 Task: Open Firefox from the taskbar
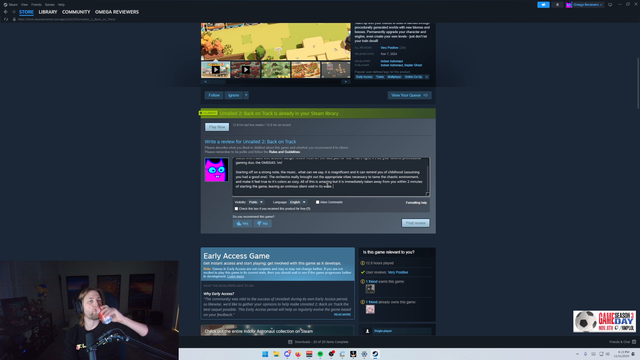(x=298, y=354)
